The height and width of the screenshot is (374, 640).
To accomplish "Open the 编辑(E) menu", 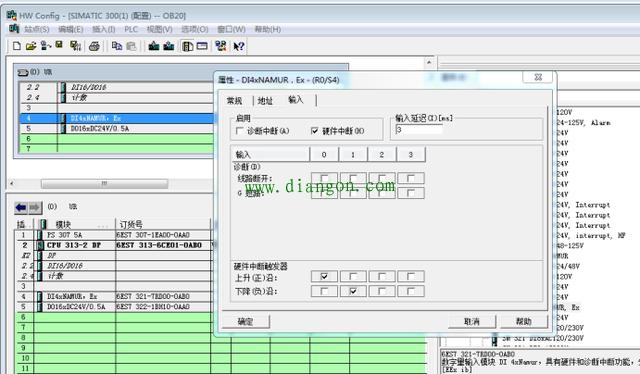I will pyautogui.click(x=71, y=29).
